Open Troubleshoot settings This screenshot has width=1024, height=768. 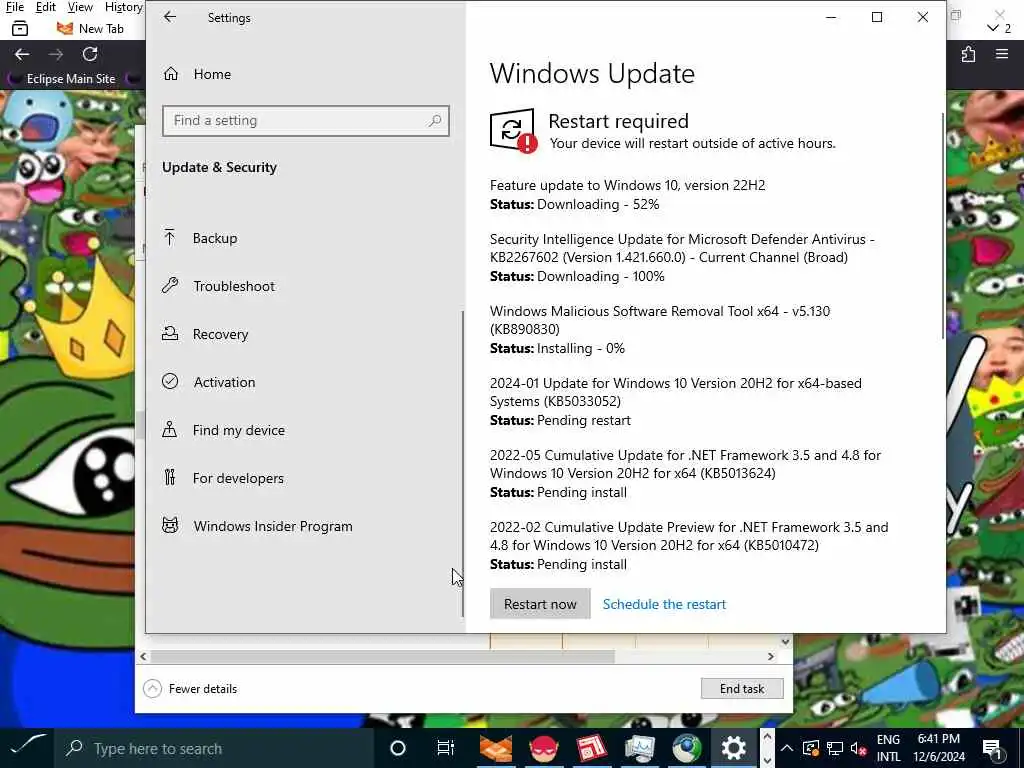(219, 286)
